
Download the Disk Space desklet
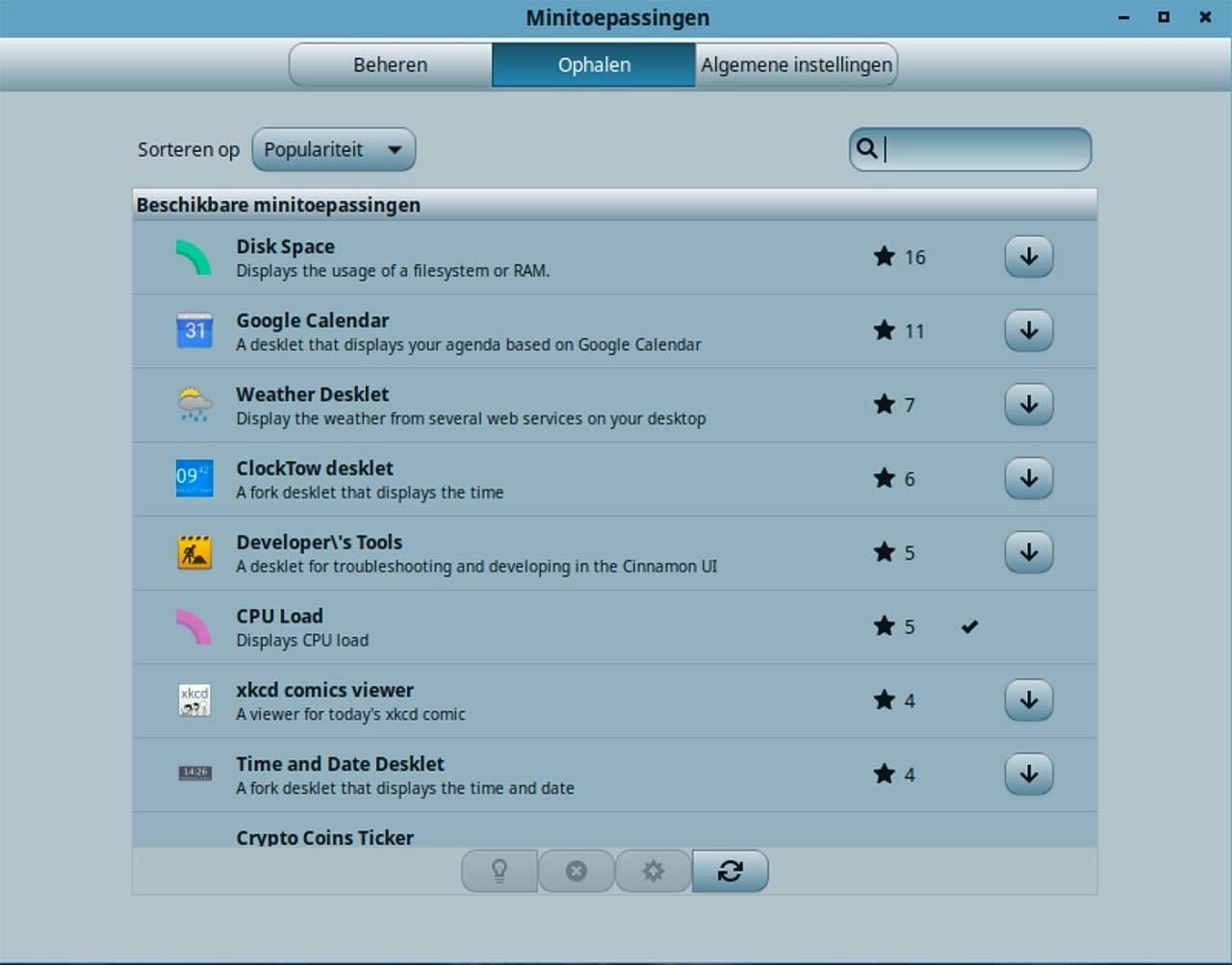pos(1029,257)
